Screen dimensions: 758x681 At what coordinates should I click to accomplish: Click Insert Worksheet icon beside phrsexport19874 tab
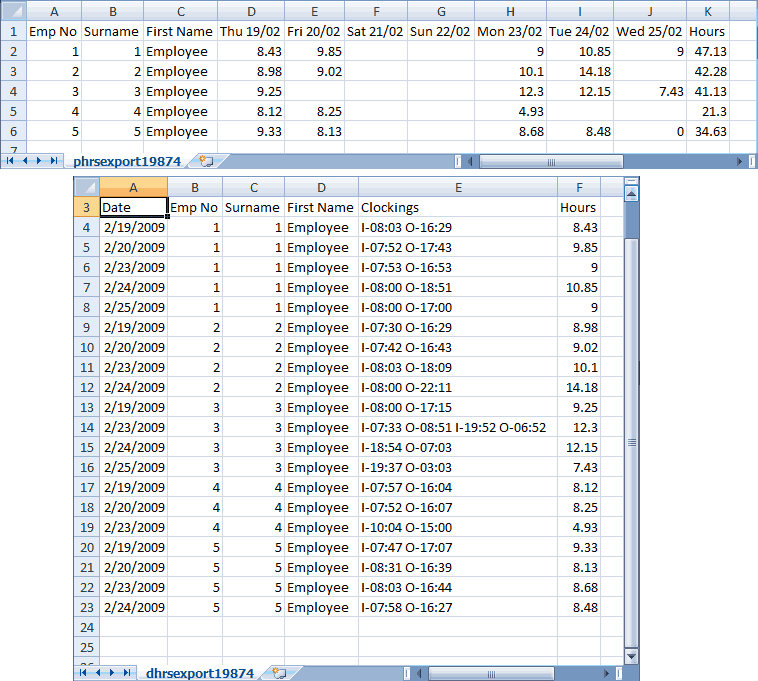(206, 161)
